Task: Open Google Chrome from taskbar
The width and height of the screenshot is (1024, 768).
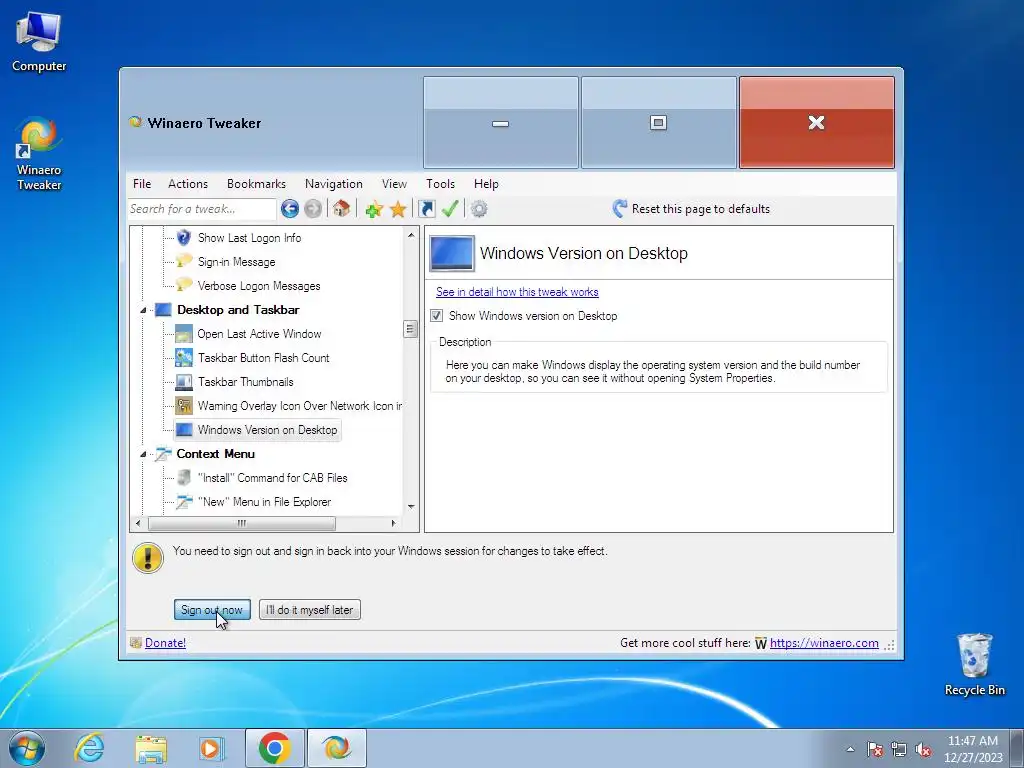Action: [x=274, y=748]
